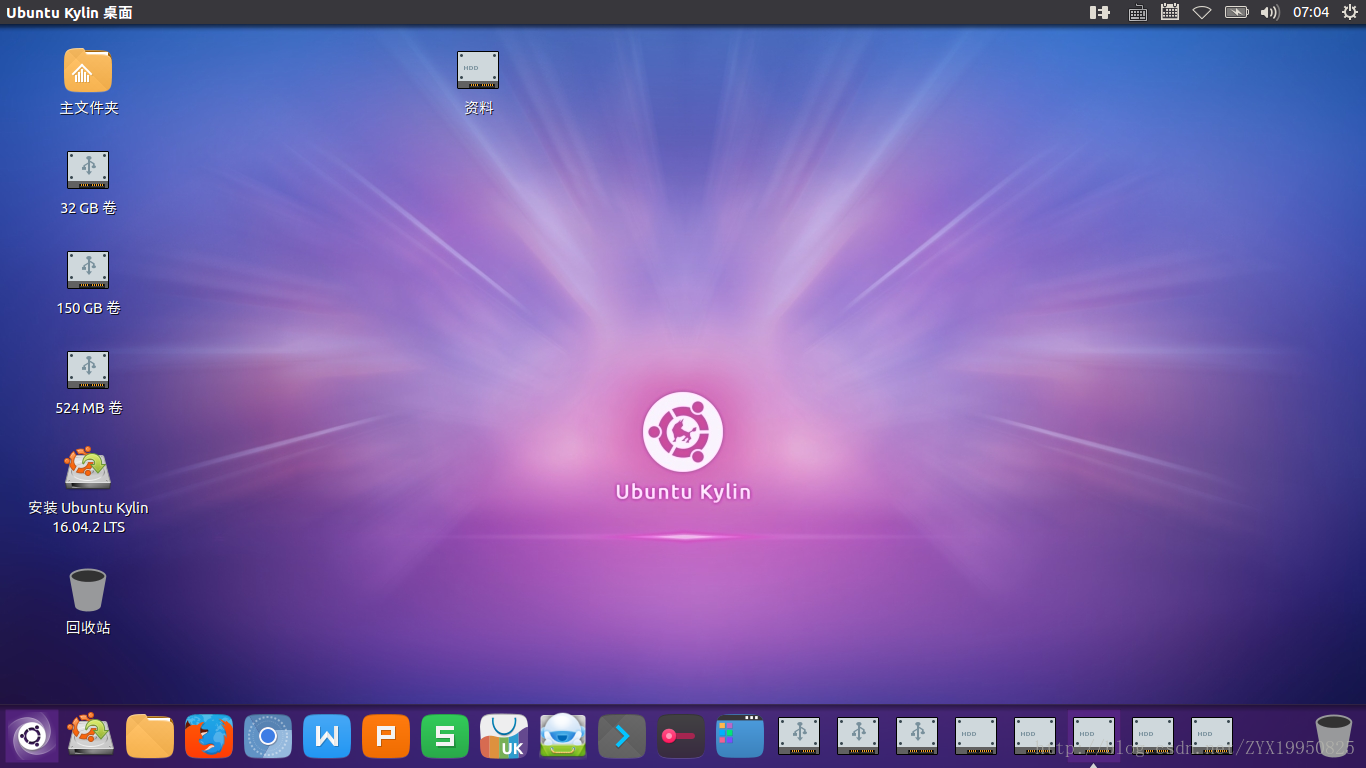This screenshot has width=1366, height=768.
Task: Open Firefox from the dock
Action: coord(209,735)
